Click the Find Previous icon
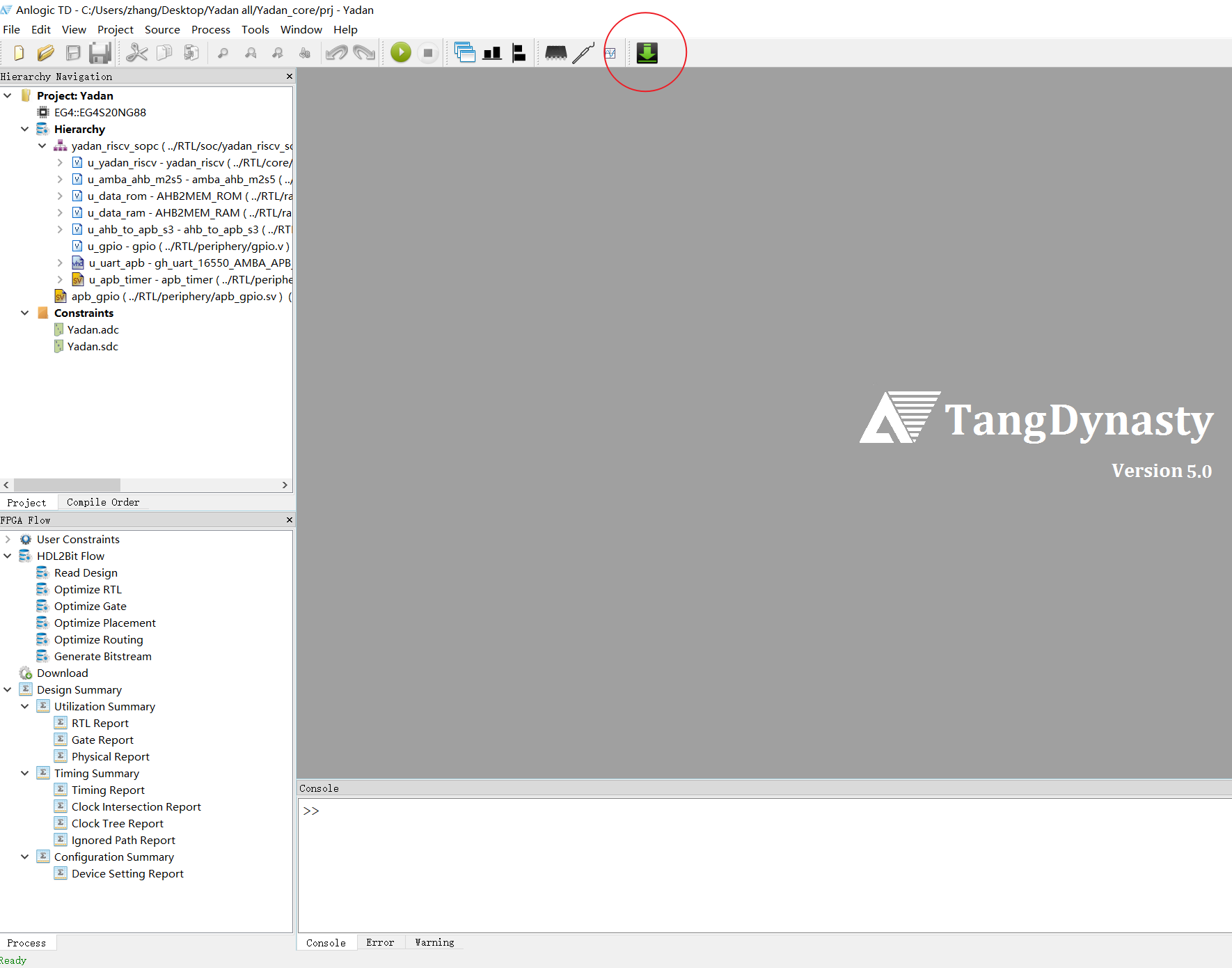Screen dimensions: 1232x968 point(251,53)
